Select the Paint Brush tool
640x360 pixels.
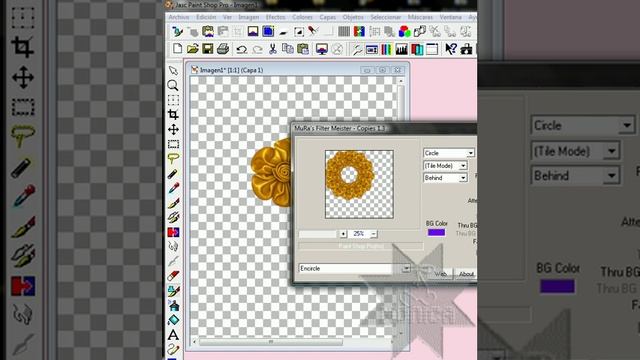click(173, 203)
